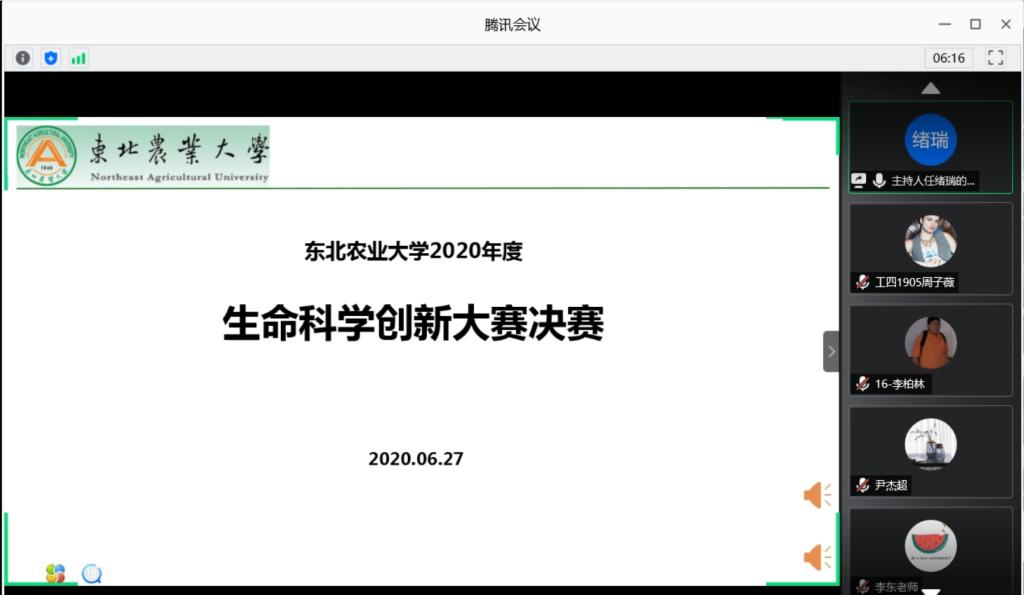Enter full screen mode
This screenshot has width=1024, height=595.
(x=995, y=58)
